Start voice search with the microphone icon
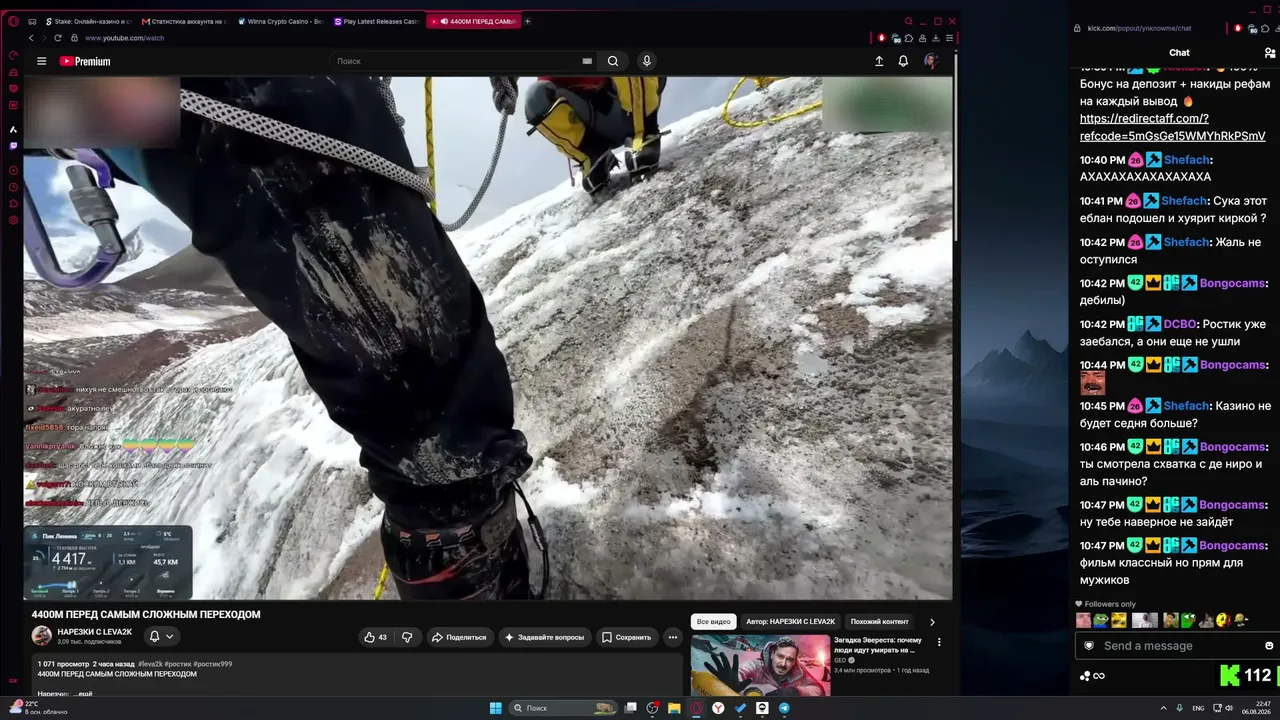 (647, 61)
